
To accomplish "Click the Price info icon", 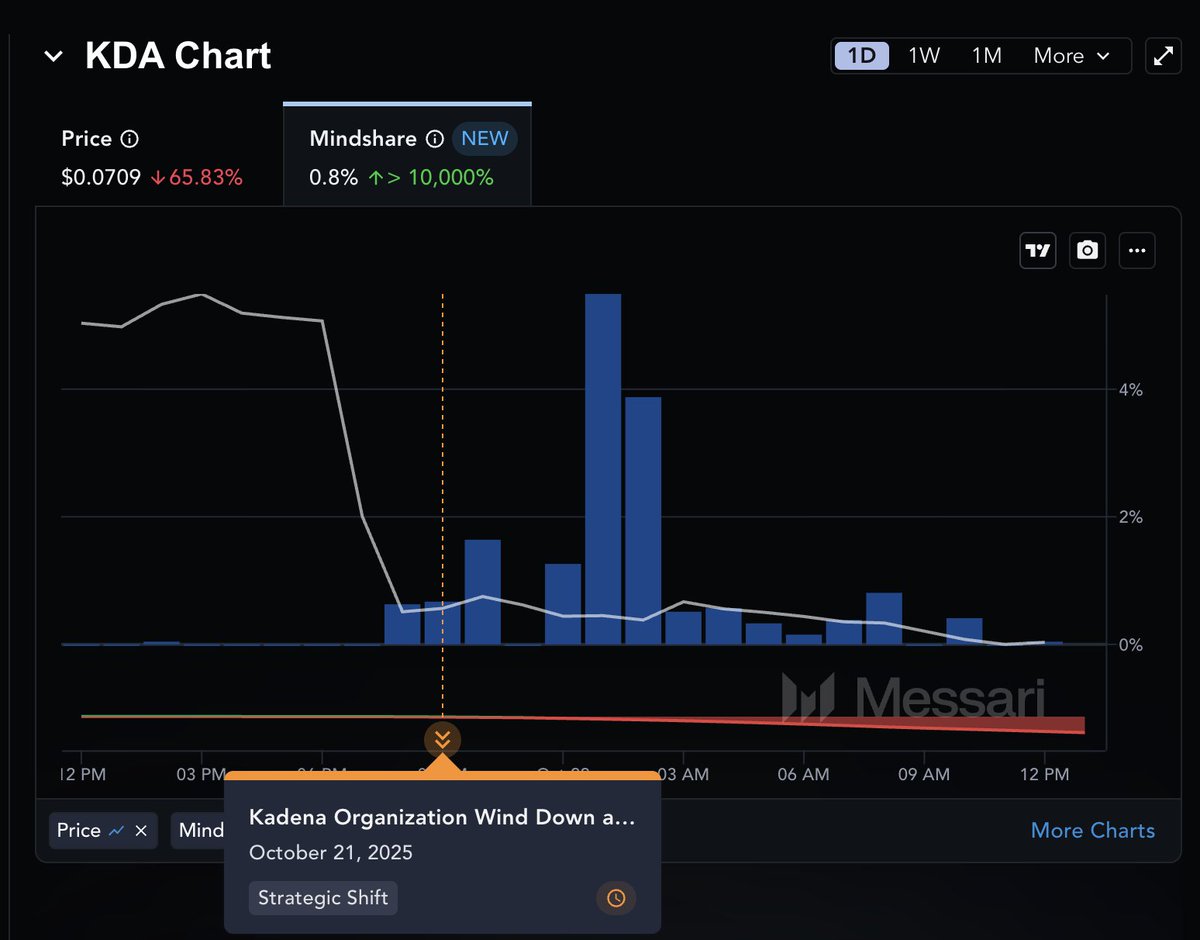I will click(129, 139).
